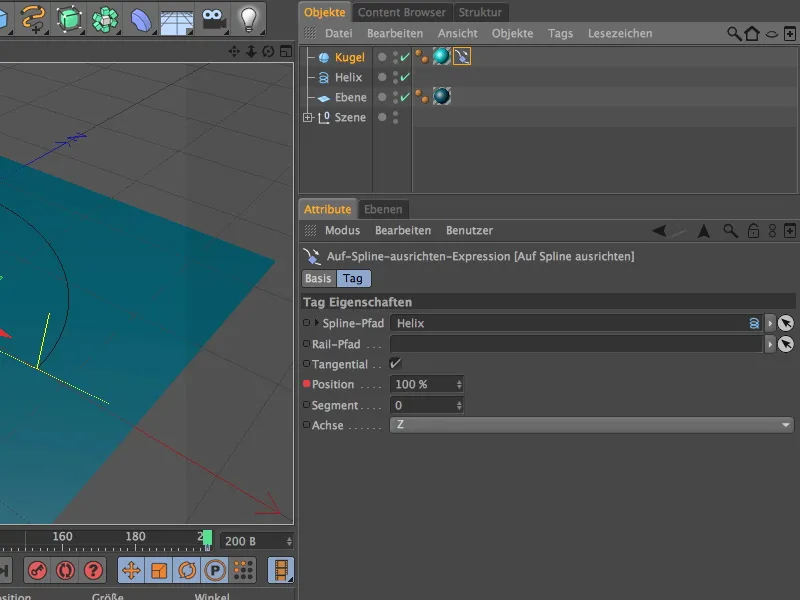The width and height of the screenshot is (800, 600).
Task: Toggle Position keyframe red dot
Action: click(307, 384)
